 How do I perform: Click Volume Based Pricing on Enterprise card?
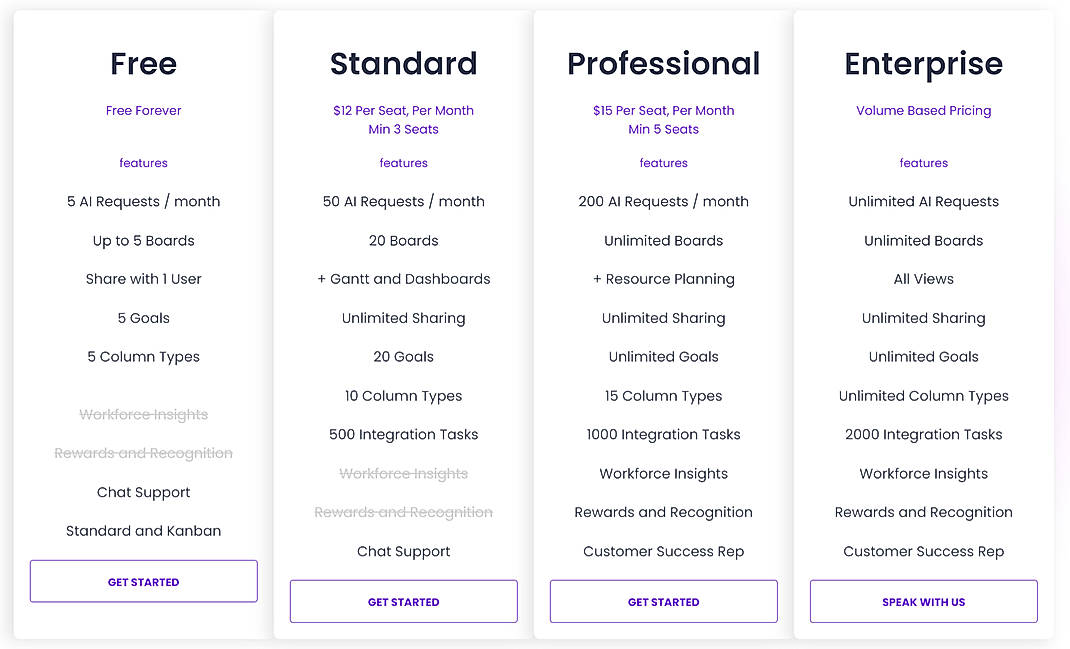pos(923,110)
